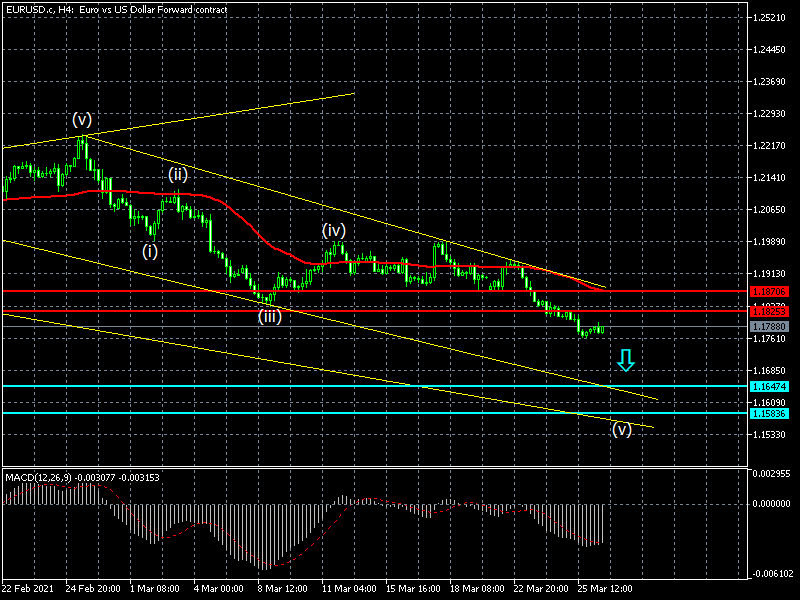This screenshot has height=600, width=800.
Task: Click the cyan 1.16474 price tag
Action: coord(769,387)
